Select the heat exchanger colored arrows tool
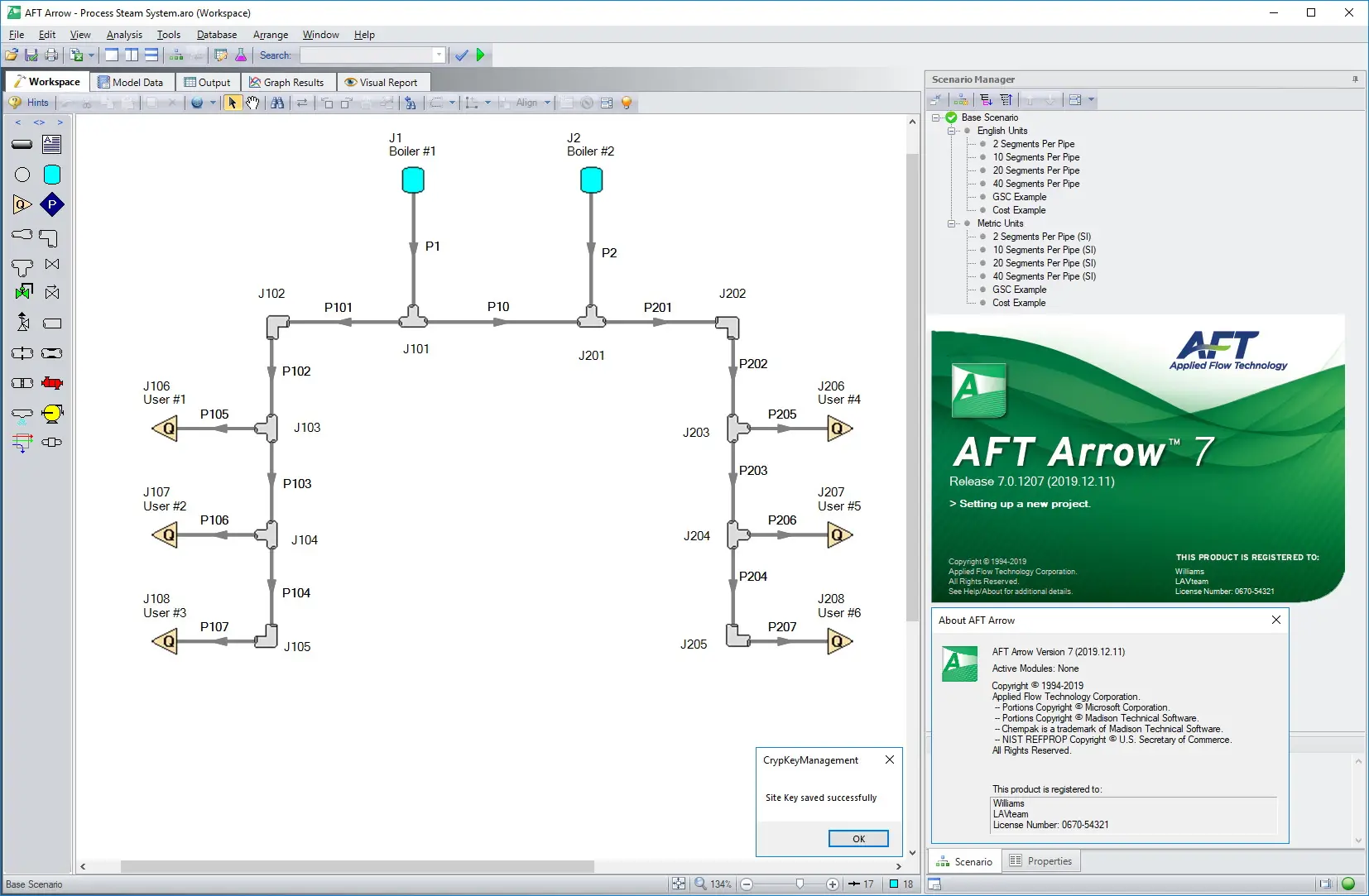The width and height of the screenshot is (1369, 896). pyautogui.click(x=22, y=443)
